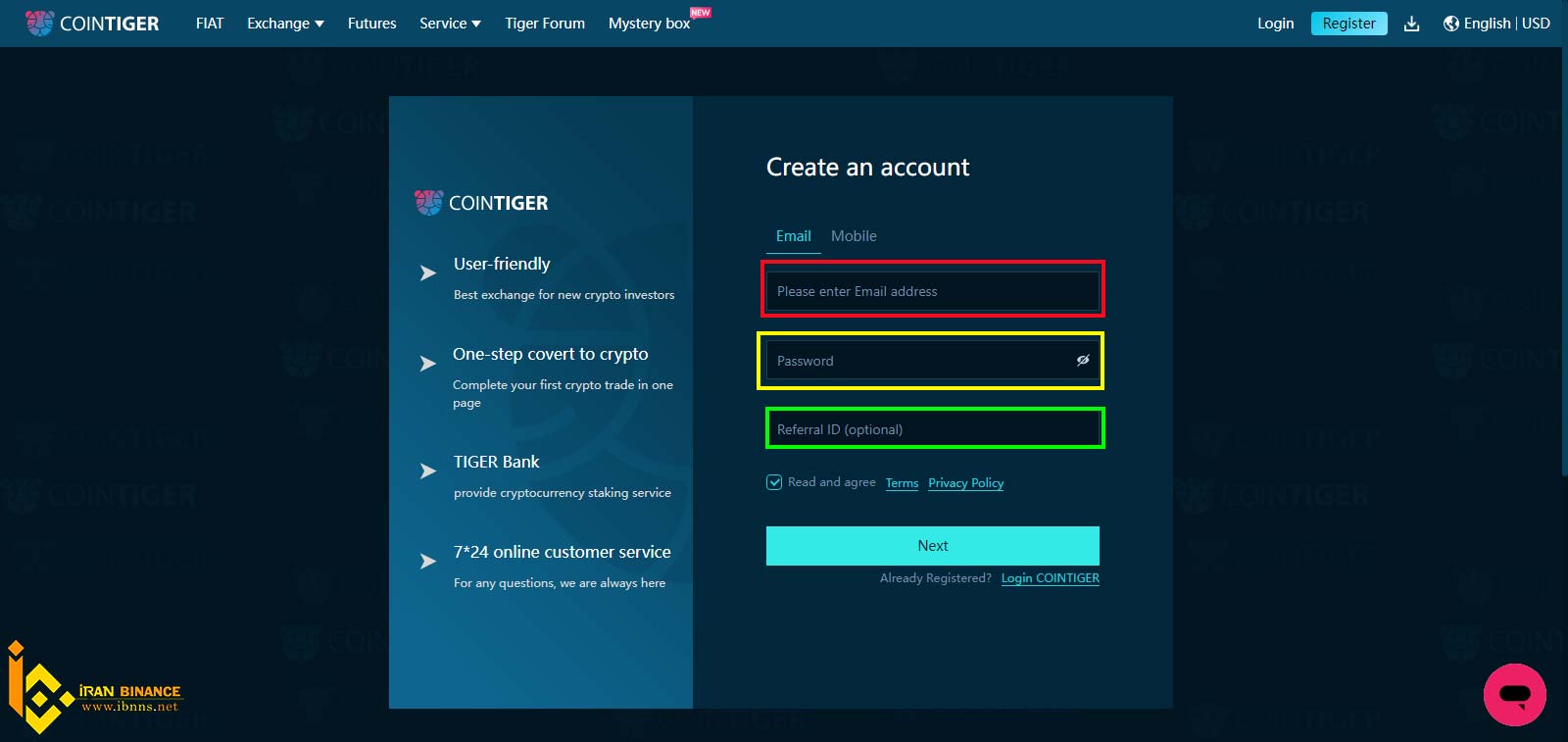Screen dimensions: 1568x742
Task: Expand the Exchange dropdown menu
Action: [285, 24]
